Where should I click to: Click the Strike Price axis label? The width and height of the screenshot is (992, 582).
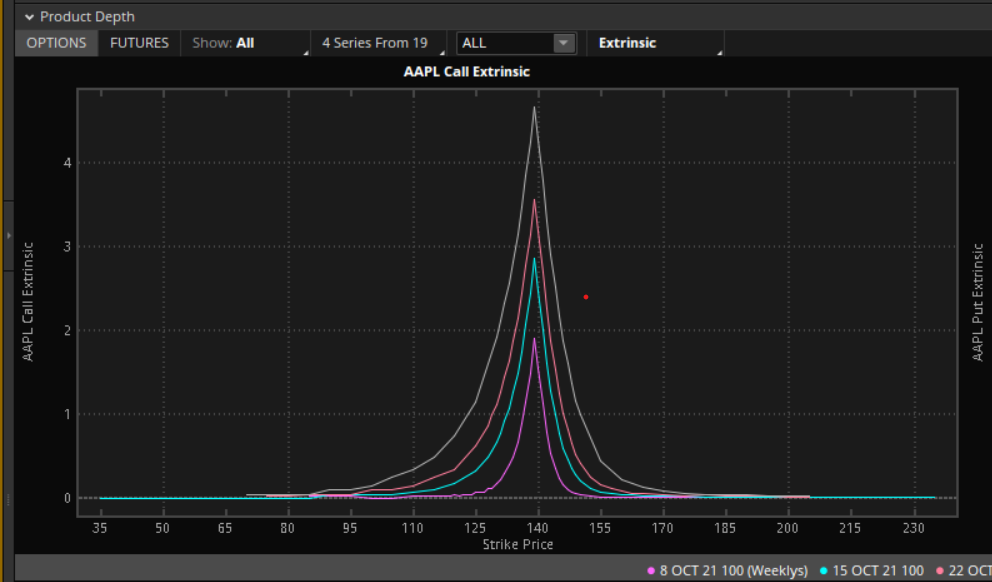click(517, 545)
